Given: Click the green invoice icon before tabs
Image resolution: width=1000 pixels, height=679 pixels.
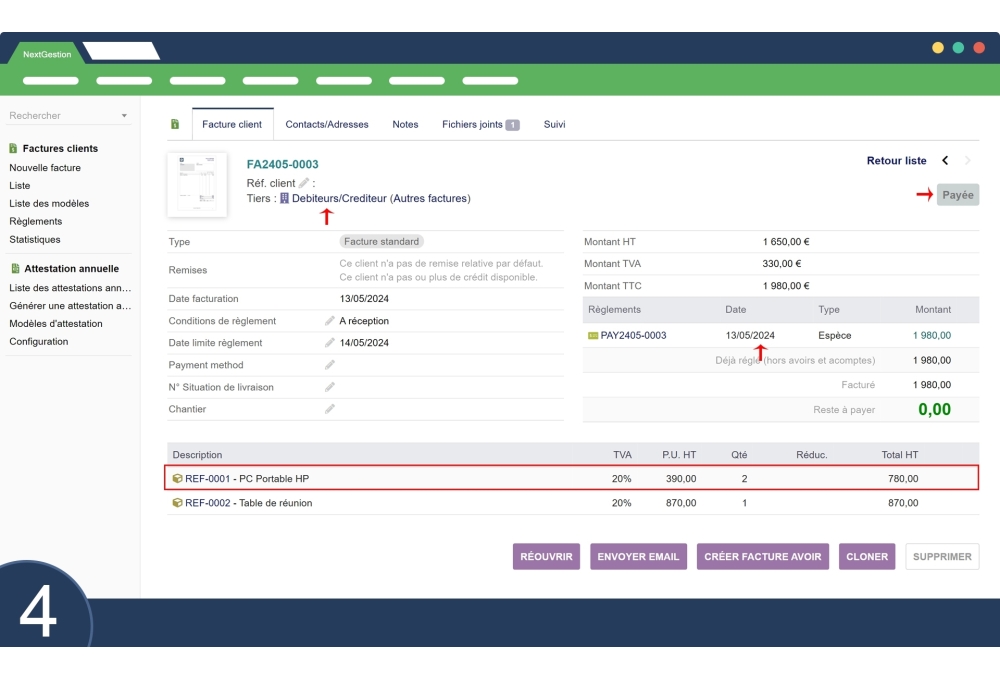Looking at the screenshot, I should [x=175, y=125].
